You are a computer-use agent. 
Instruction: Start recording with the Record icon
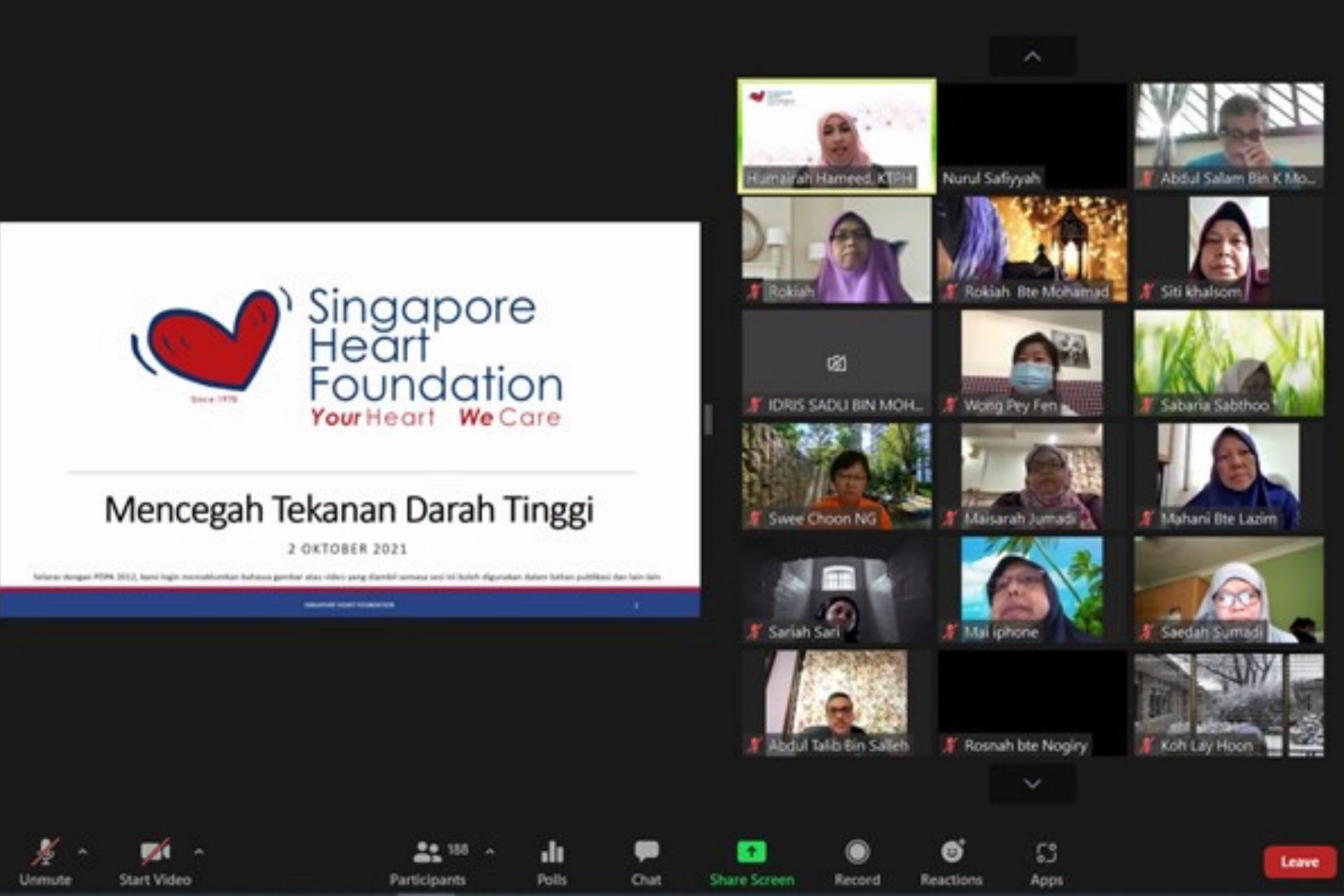(x=857, y=853)
